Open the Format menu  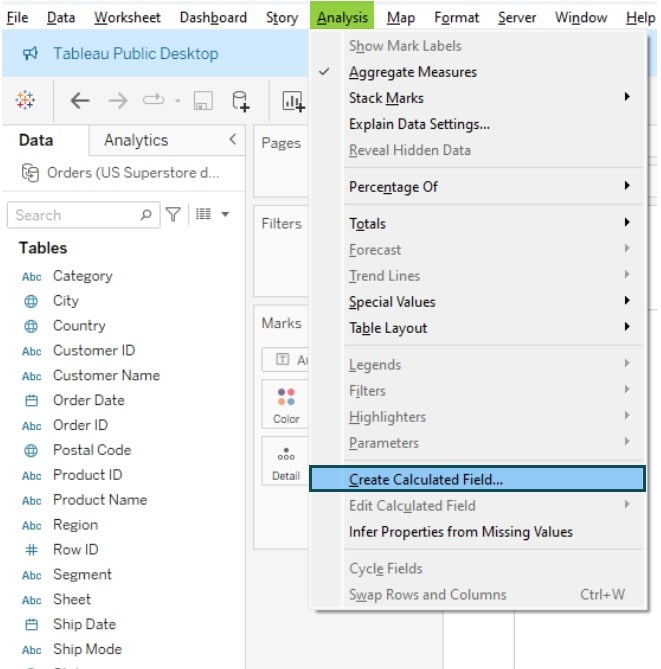click(456, 17)
